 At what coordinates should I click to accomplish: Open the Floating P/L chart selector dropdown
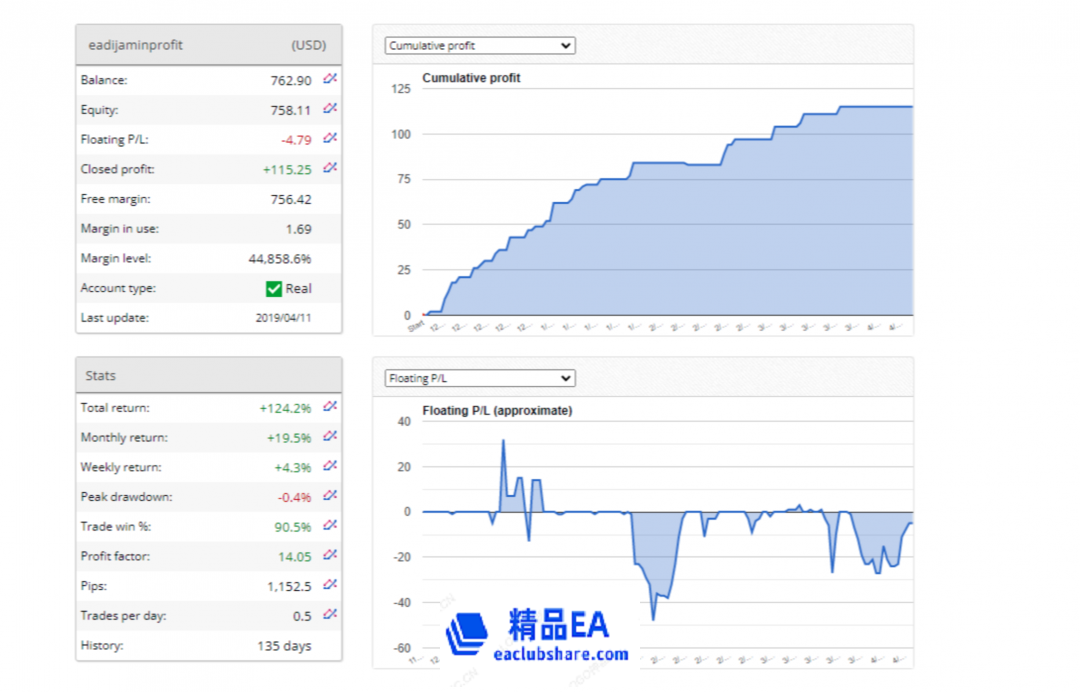(x=479, y=378)
